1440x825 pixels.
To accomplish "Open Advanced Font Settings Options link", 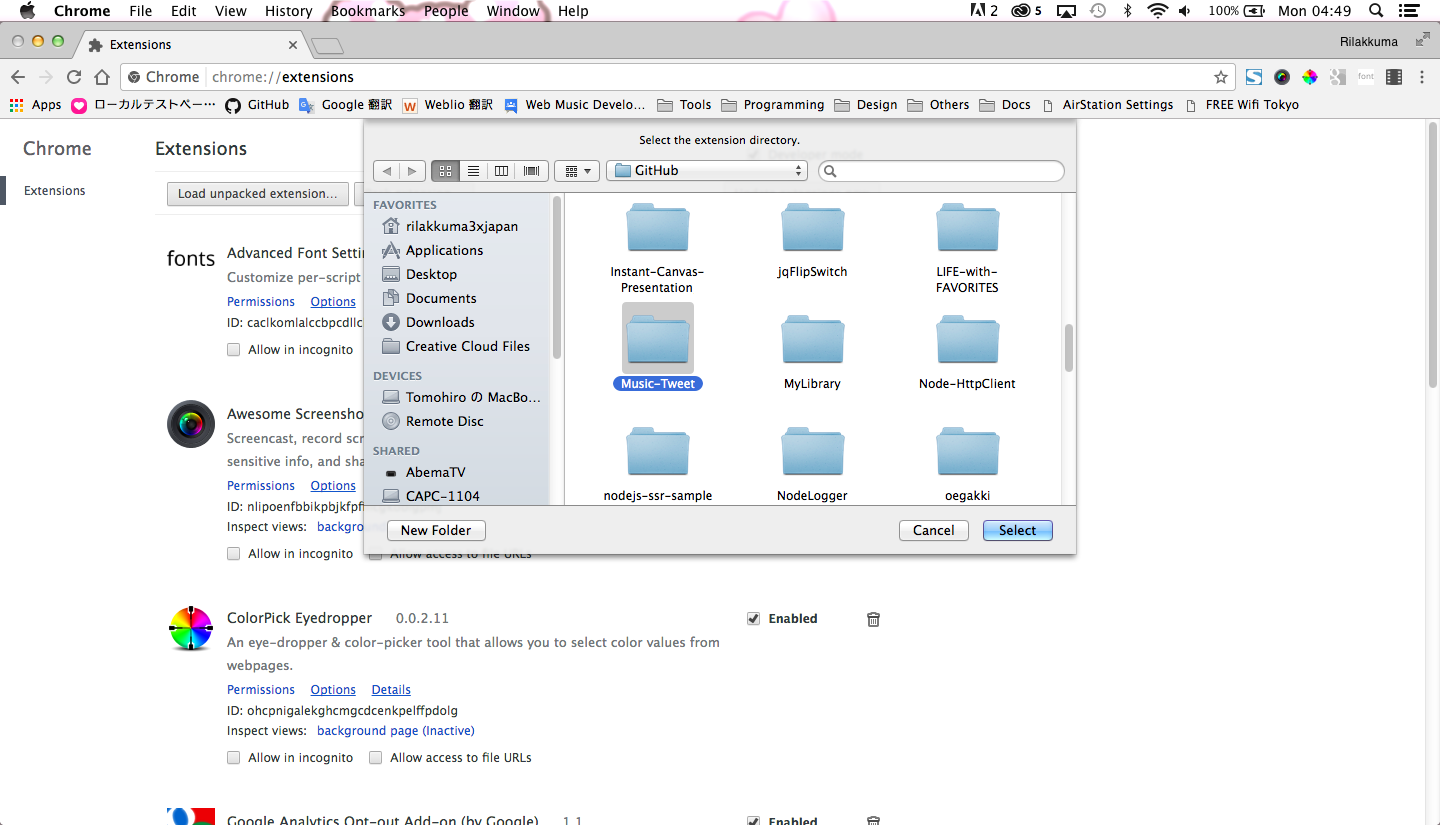I will point(333,302).
